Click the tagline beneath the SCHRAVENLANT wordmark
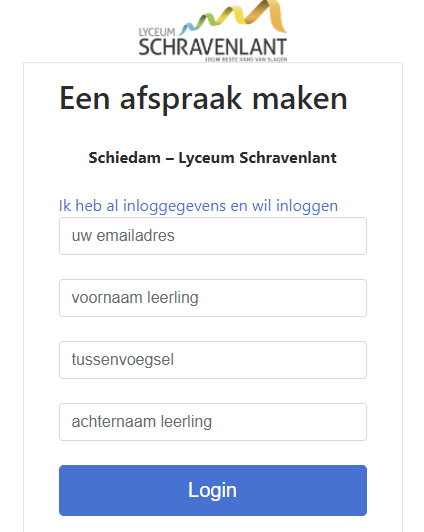Screen dimensions: 424x532 coord(246,59)
